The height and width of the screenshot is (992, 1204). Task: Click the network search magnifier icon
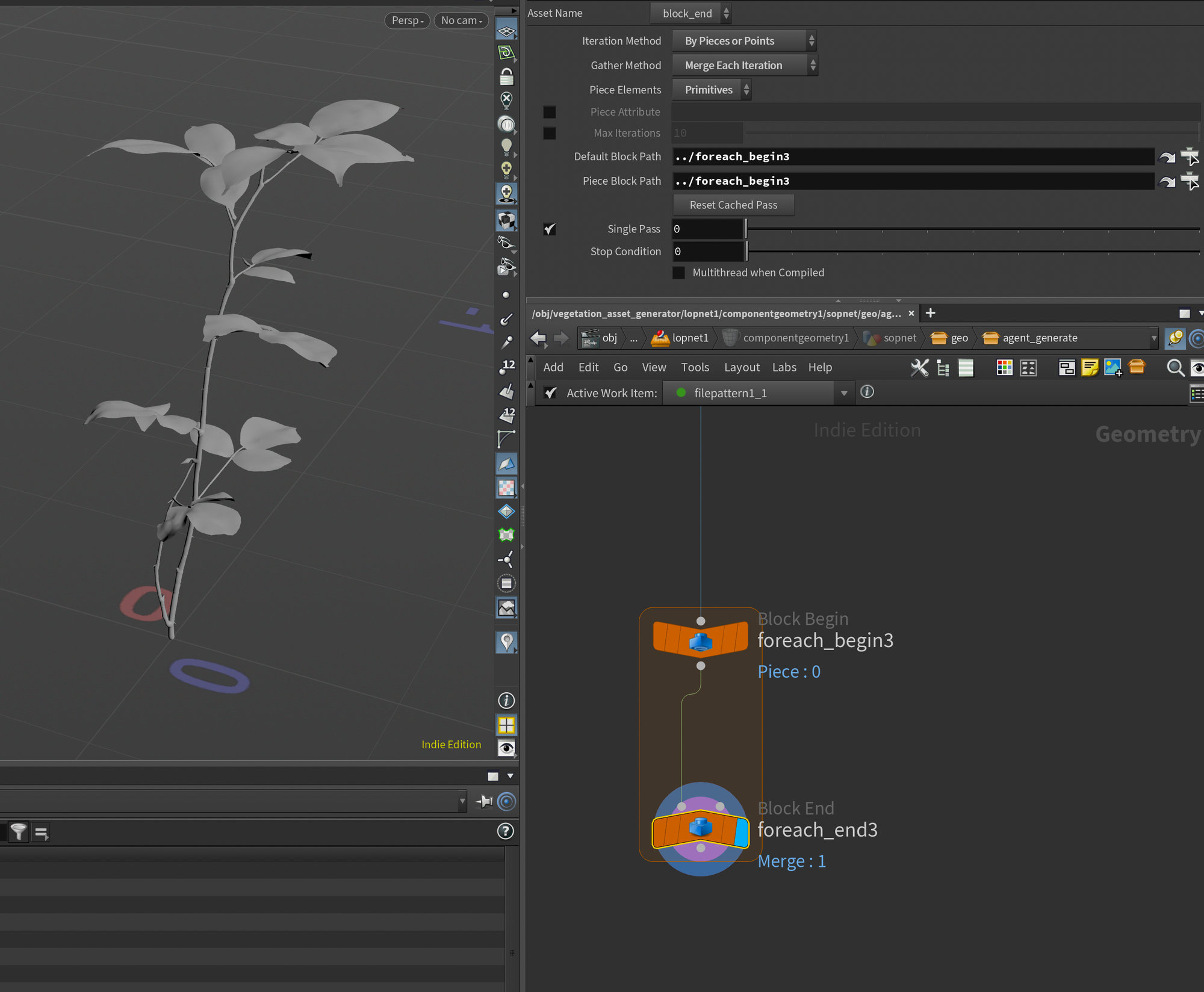click(1175, 368)
